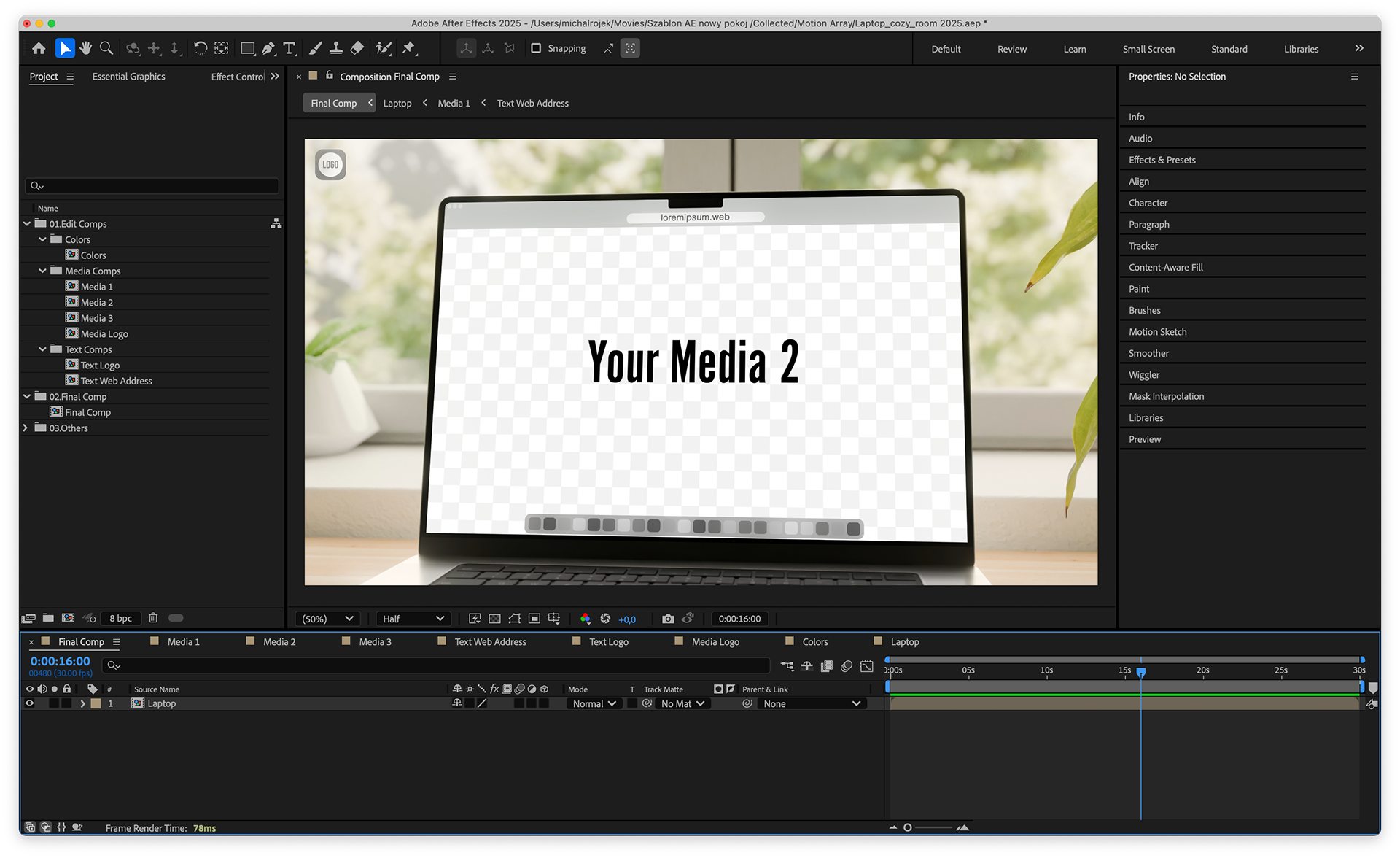
Task: Open the Effects & Presets panel
Action: coord(1162,160)
